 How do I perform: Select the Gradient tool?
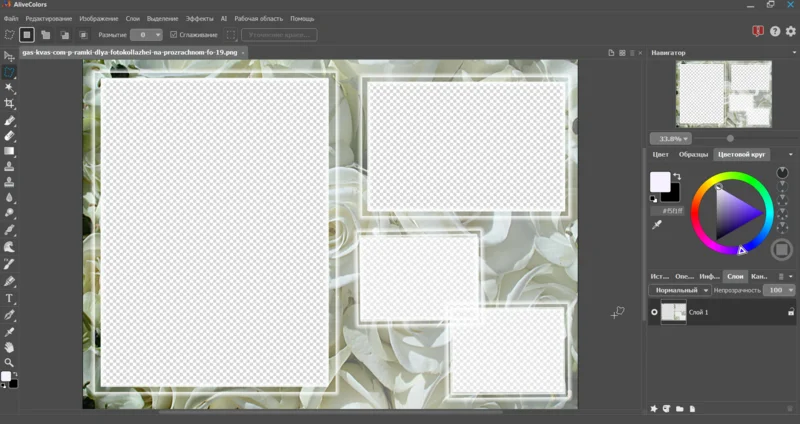tap(10, 151)
